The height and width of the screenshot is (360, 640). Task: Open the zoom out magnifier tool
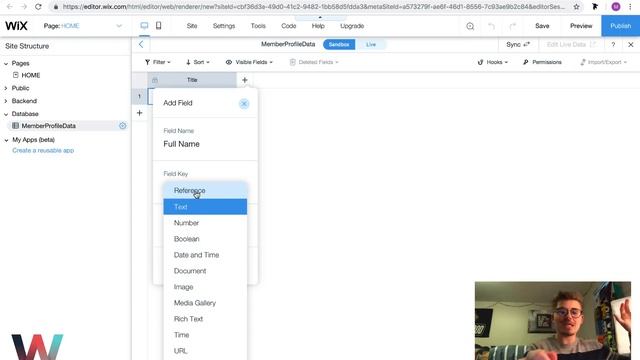point(470,26)
